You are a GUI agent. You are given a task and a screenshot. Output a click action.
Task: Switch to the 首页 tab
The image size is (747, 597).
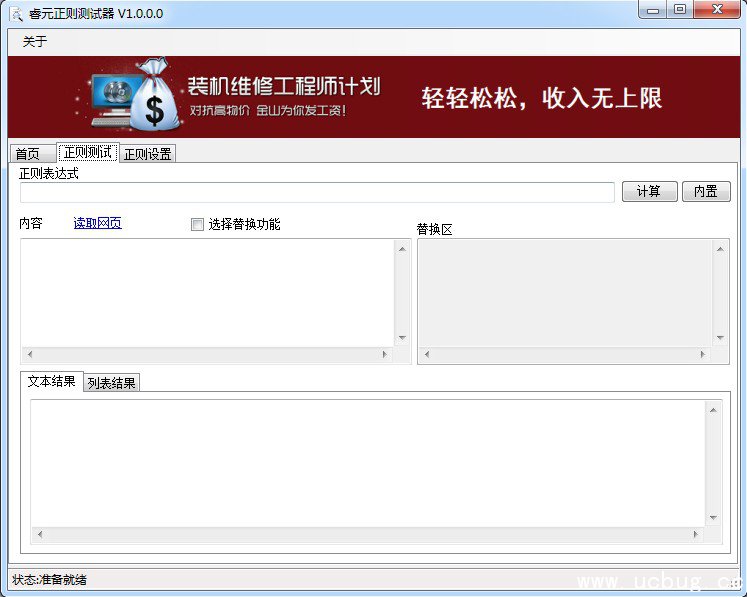[28, 154]
